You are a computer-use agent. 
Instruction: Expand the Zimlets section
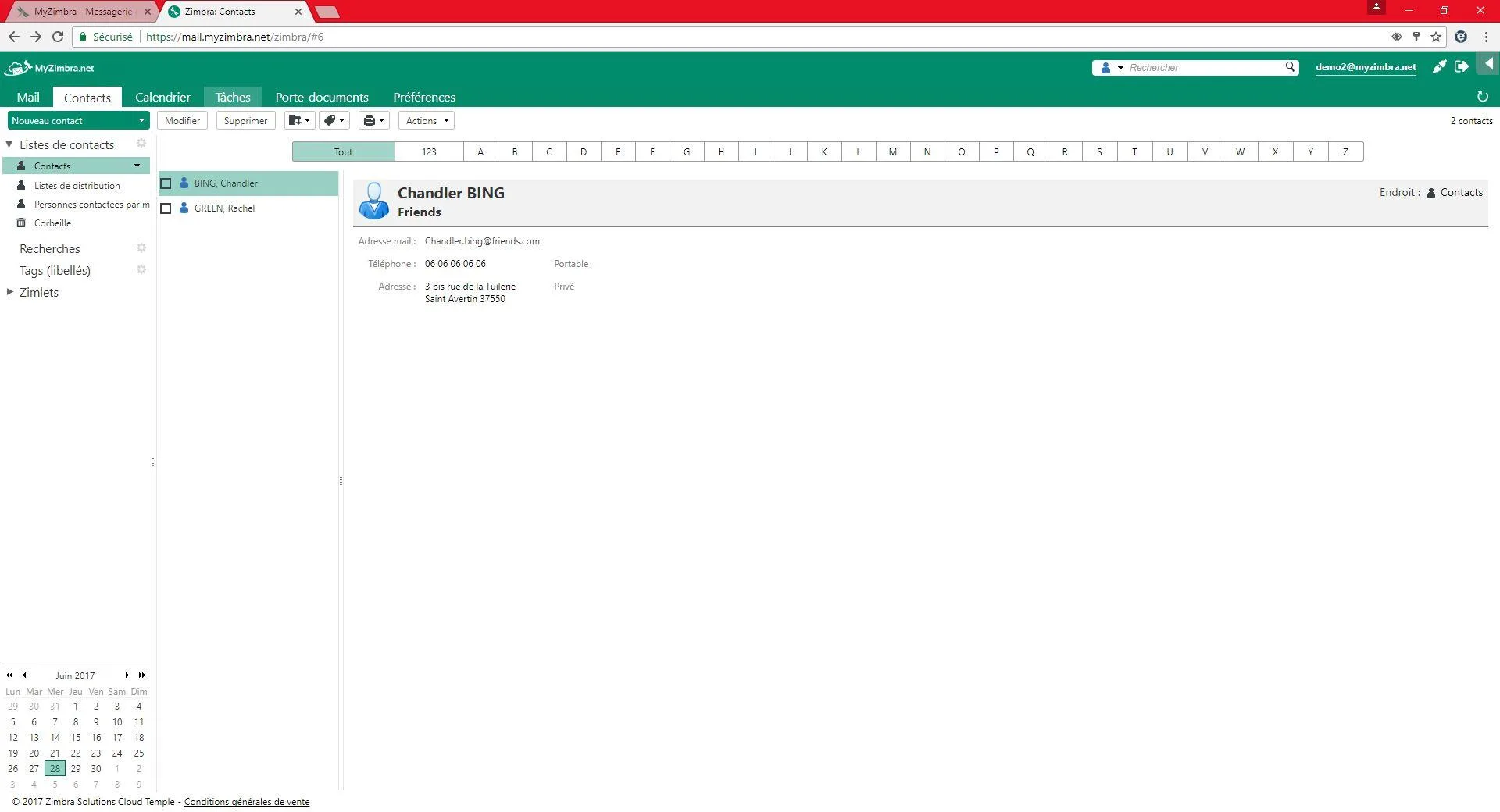tap(9, 292)
